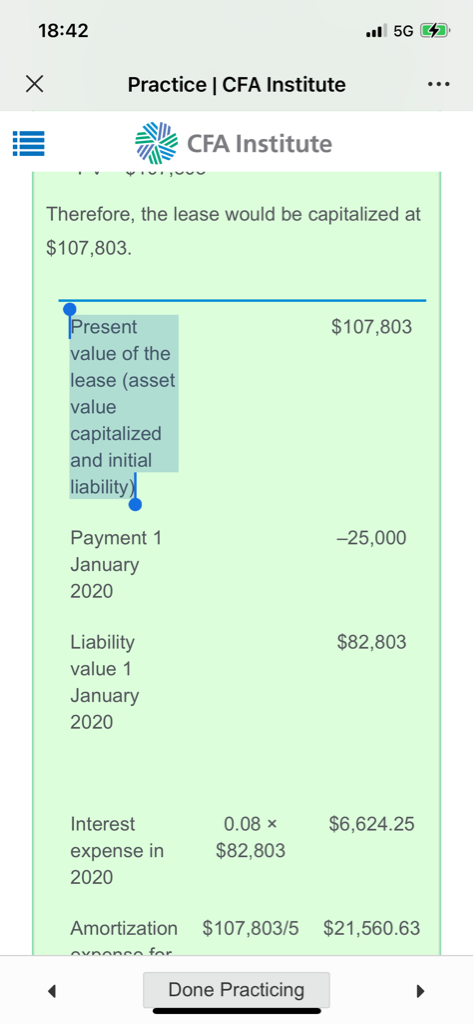Viewport: 474px width, 1024px height.
Task: Tap the CFA Institute logo
Action: 234,143
